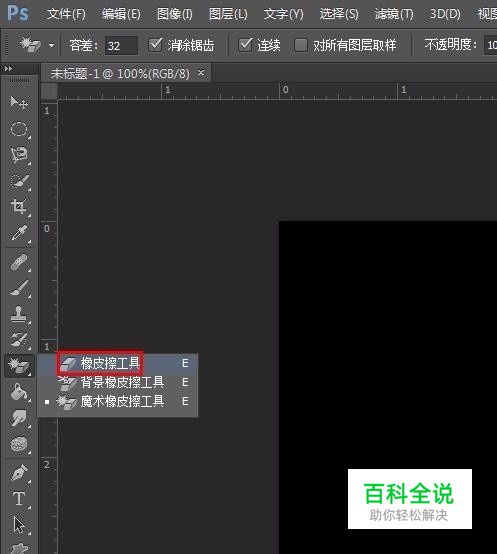Select the Paint Bucket tool
The width and height of the screenshot is (497, 554).
pos(19,392)
